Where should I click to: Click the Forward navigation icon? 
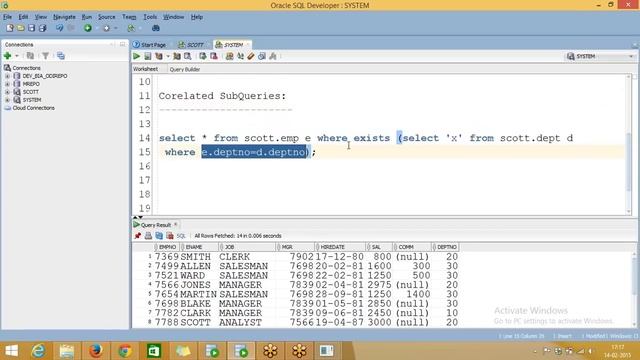[107, 28]
